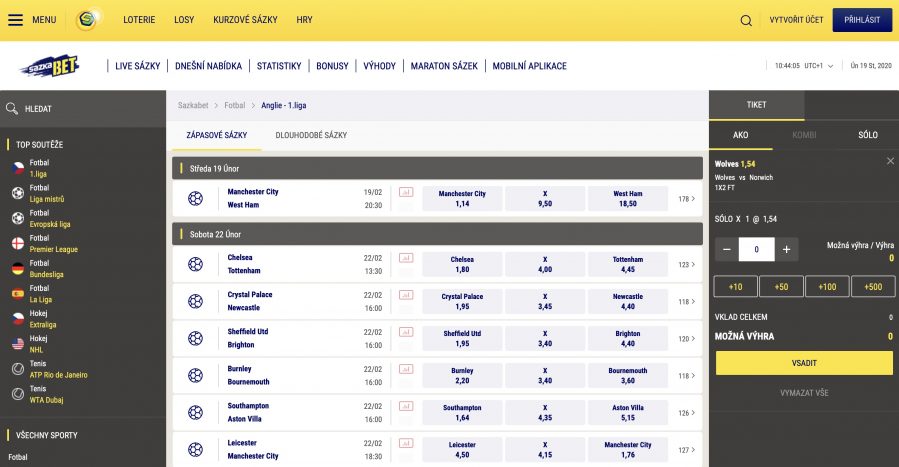Click the stake amount input field
The image size is (899, 467).
coord(756,250)
